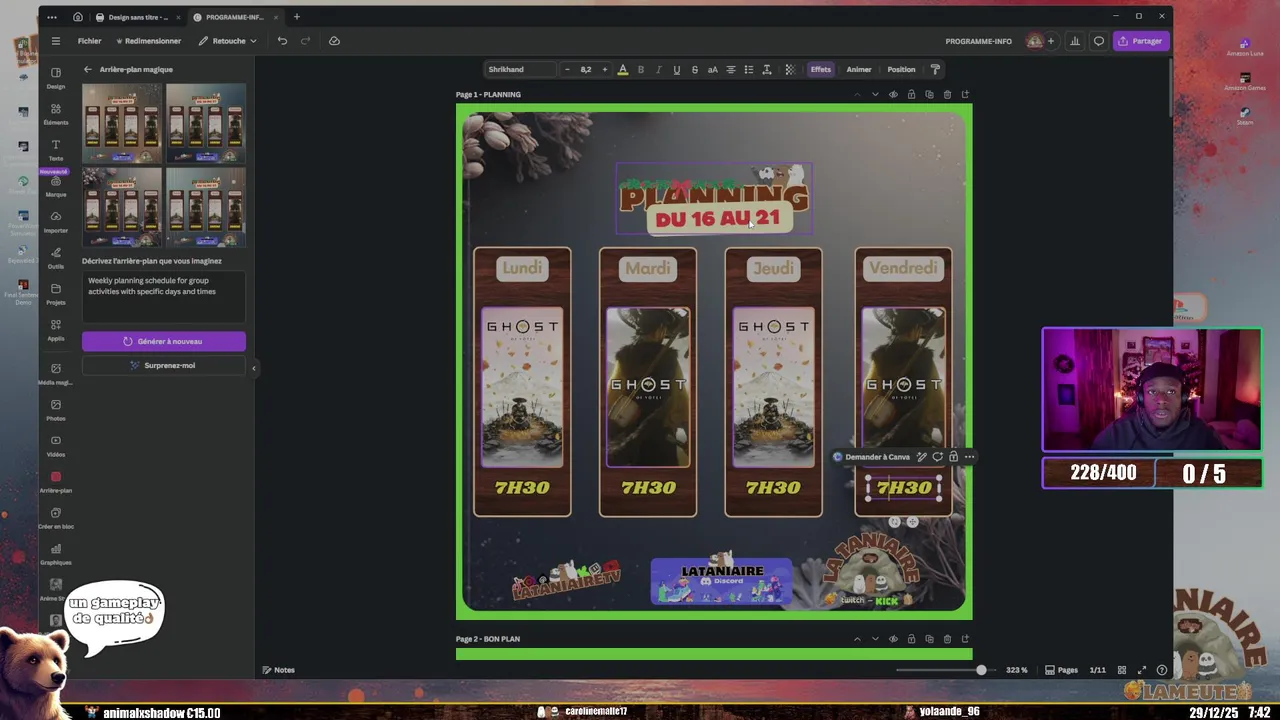Open the Projets sidebar panel
The image size is (1280, 720).
(x=56, y=294)
